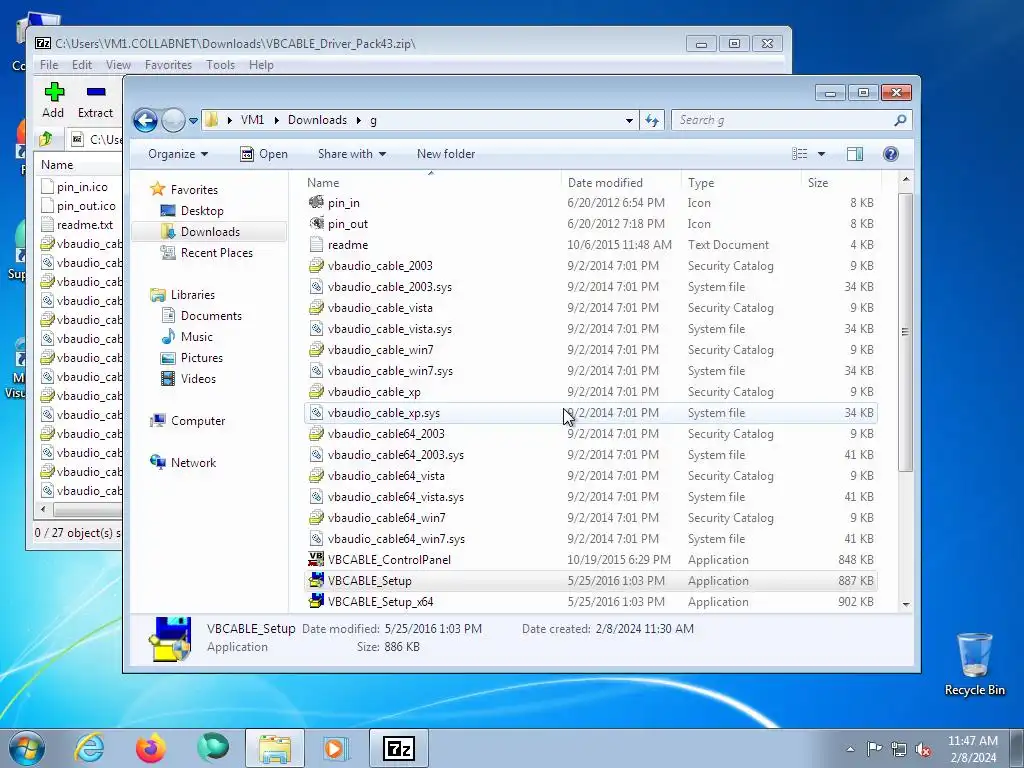The height and width of the screenshot is (768, 1024).
Task: Click the Open button in toolbar
Action: [x=264, y=154]
